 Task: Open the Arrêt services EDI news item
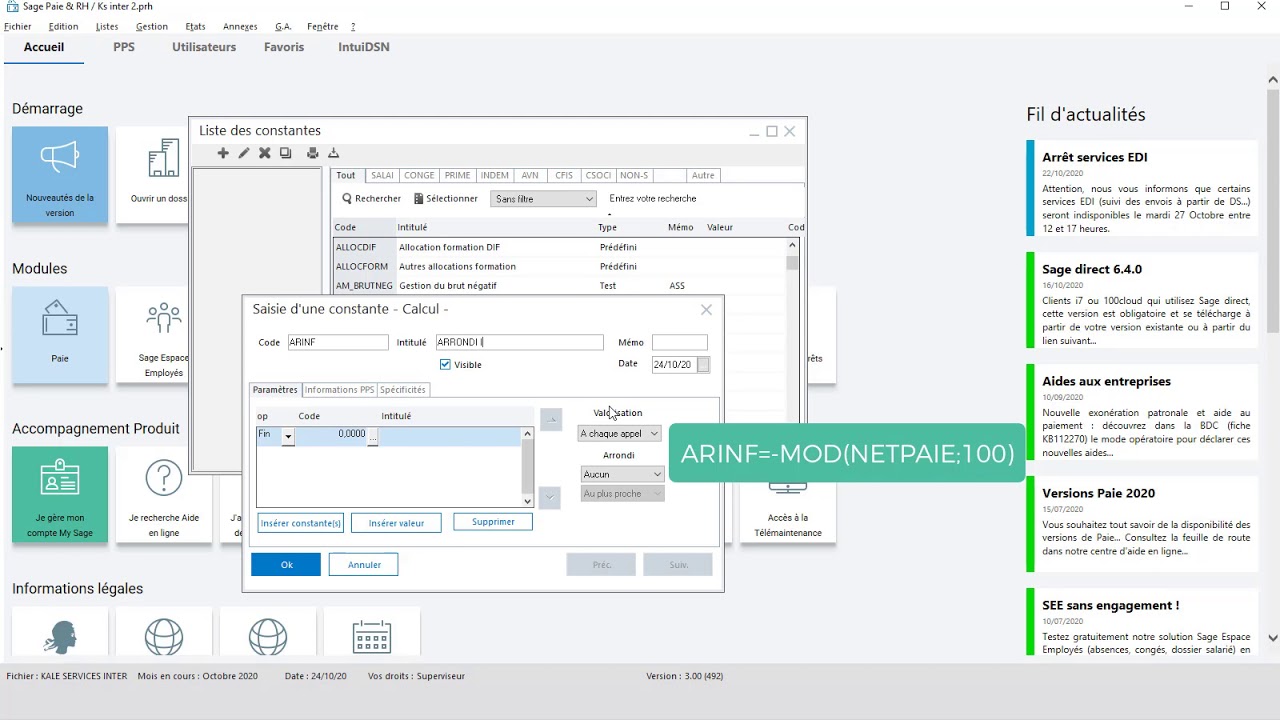point(1142,188)
